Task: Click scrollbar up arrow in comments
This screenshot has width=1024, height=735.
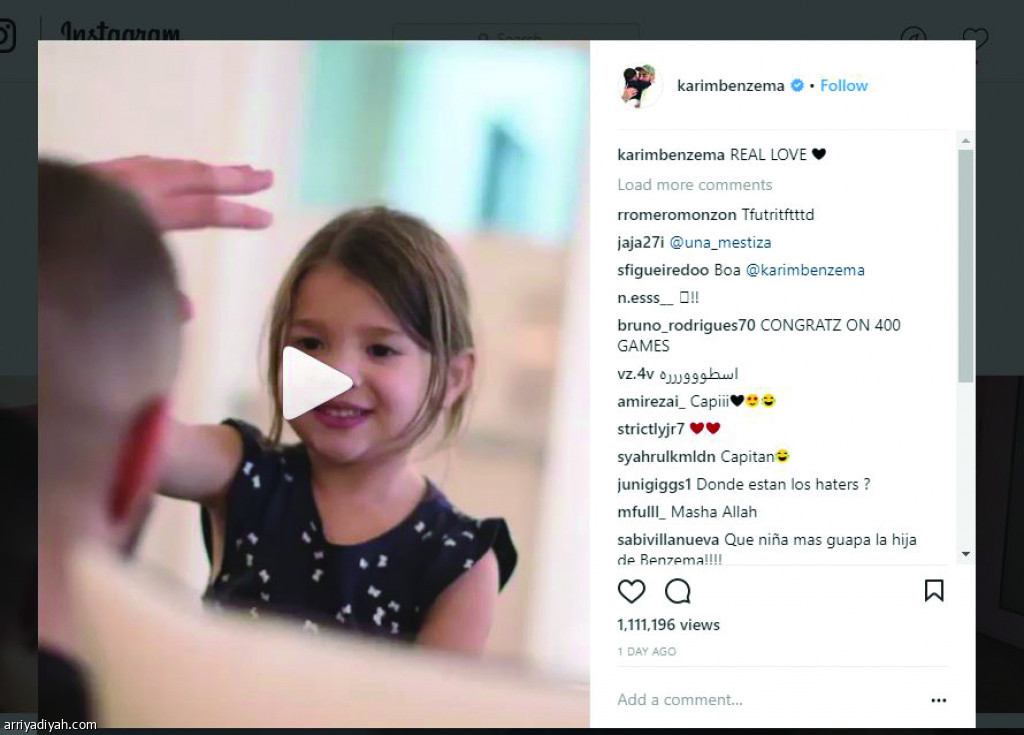Action: 965,141
